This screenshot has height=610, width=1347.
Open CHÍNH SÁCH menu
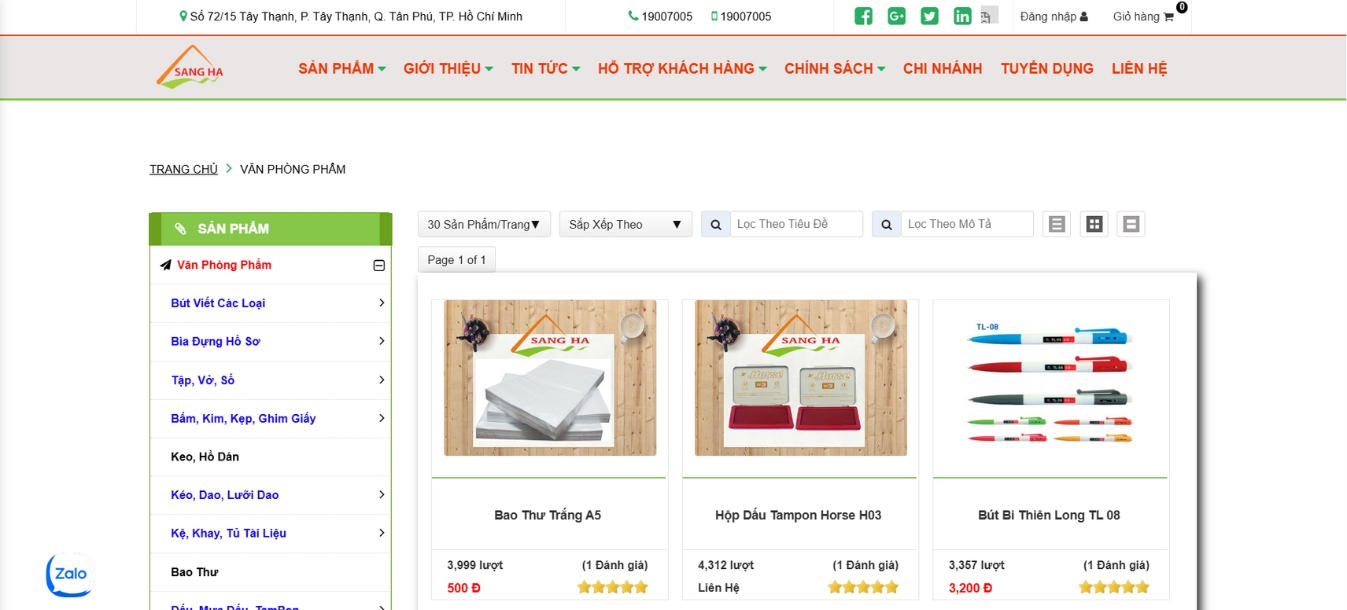(x=835, y=68)
